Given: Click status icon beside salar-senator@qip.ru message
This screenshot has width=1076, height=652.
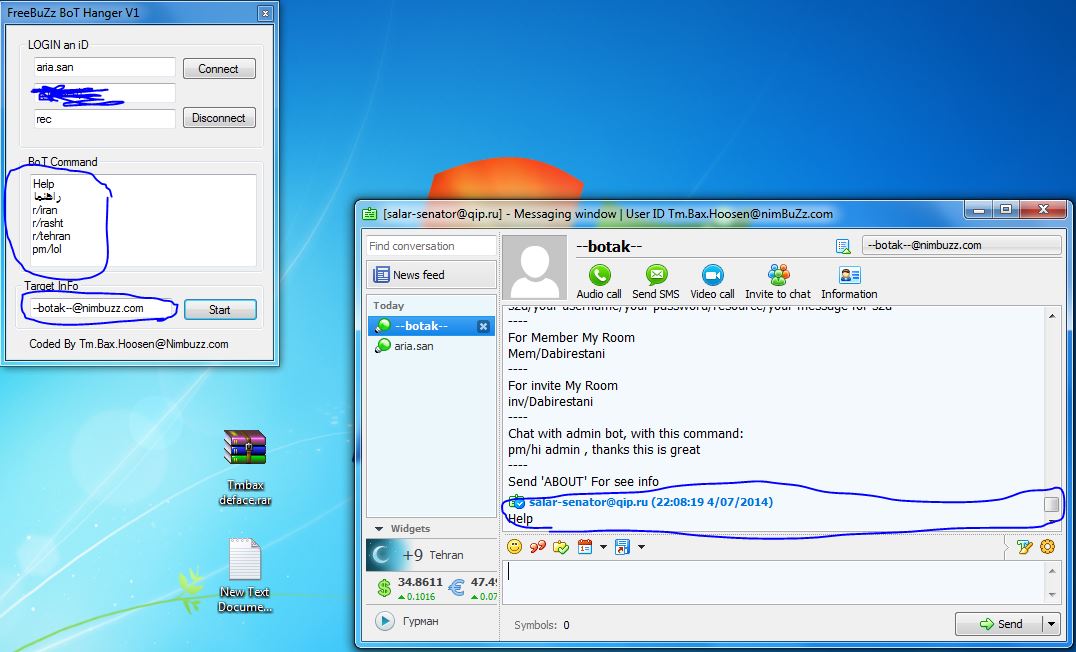Looking at the screenshot, I should pyautogui.click(x=516, y=502).
